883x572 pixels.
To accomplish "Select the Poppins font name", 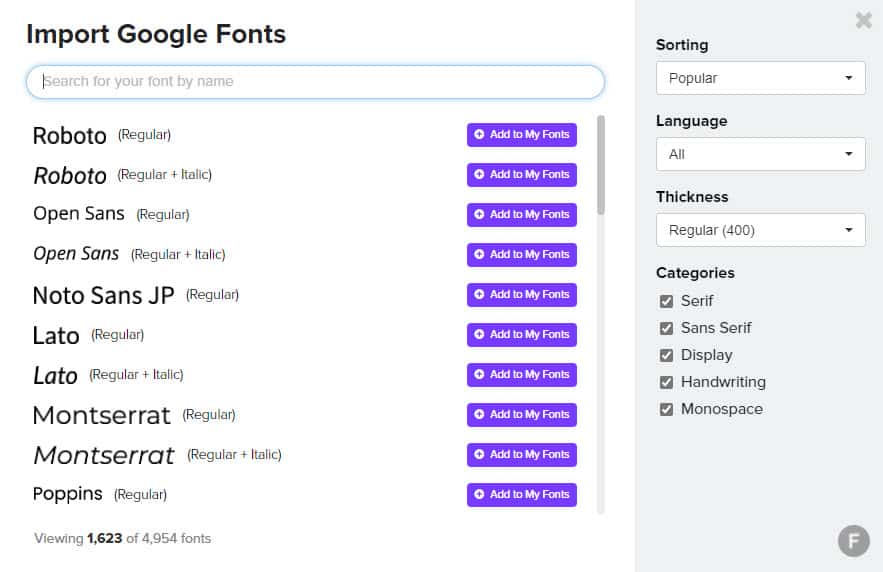I will [x=68, y=494].
